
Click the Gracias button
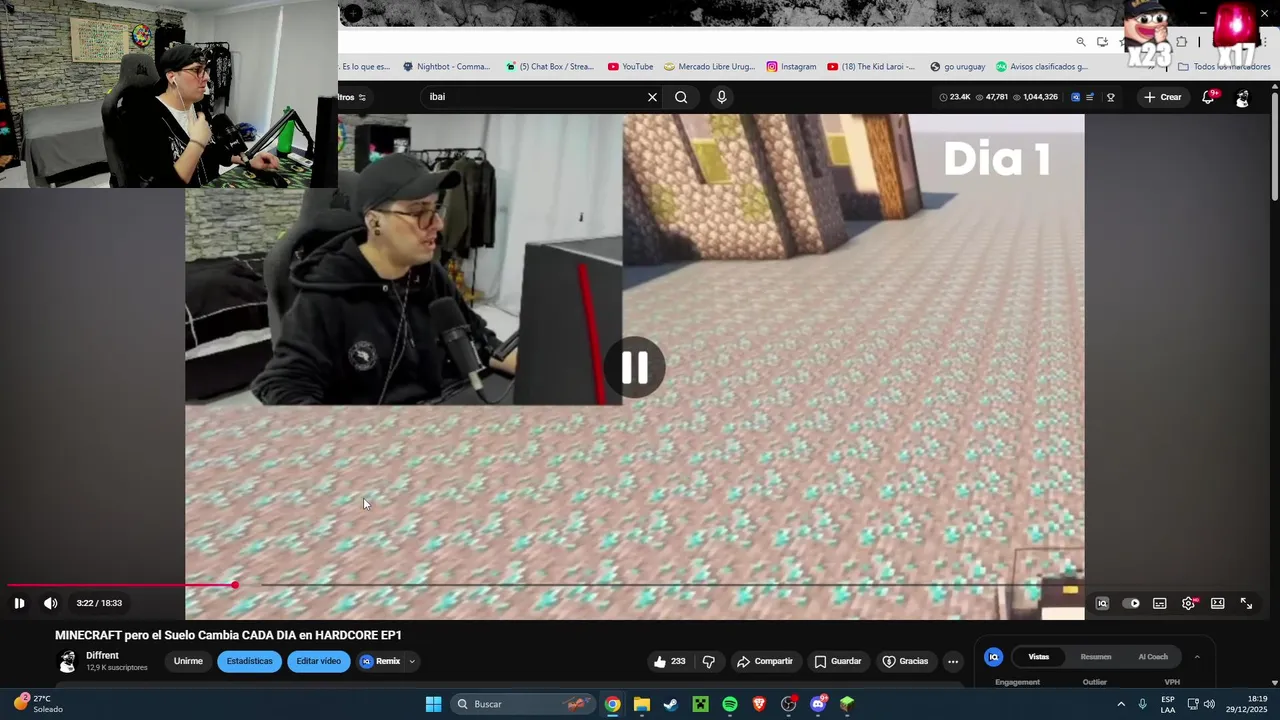[x=906, y=661]
